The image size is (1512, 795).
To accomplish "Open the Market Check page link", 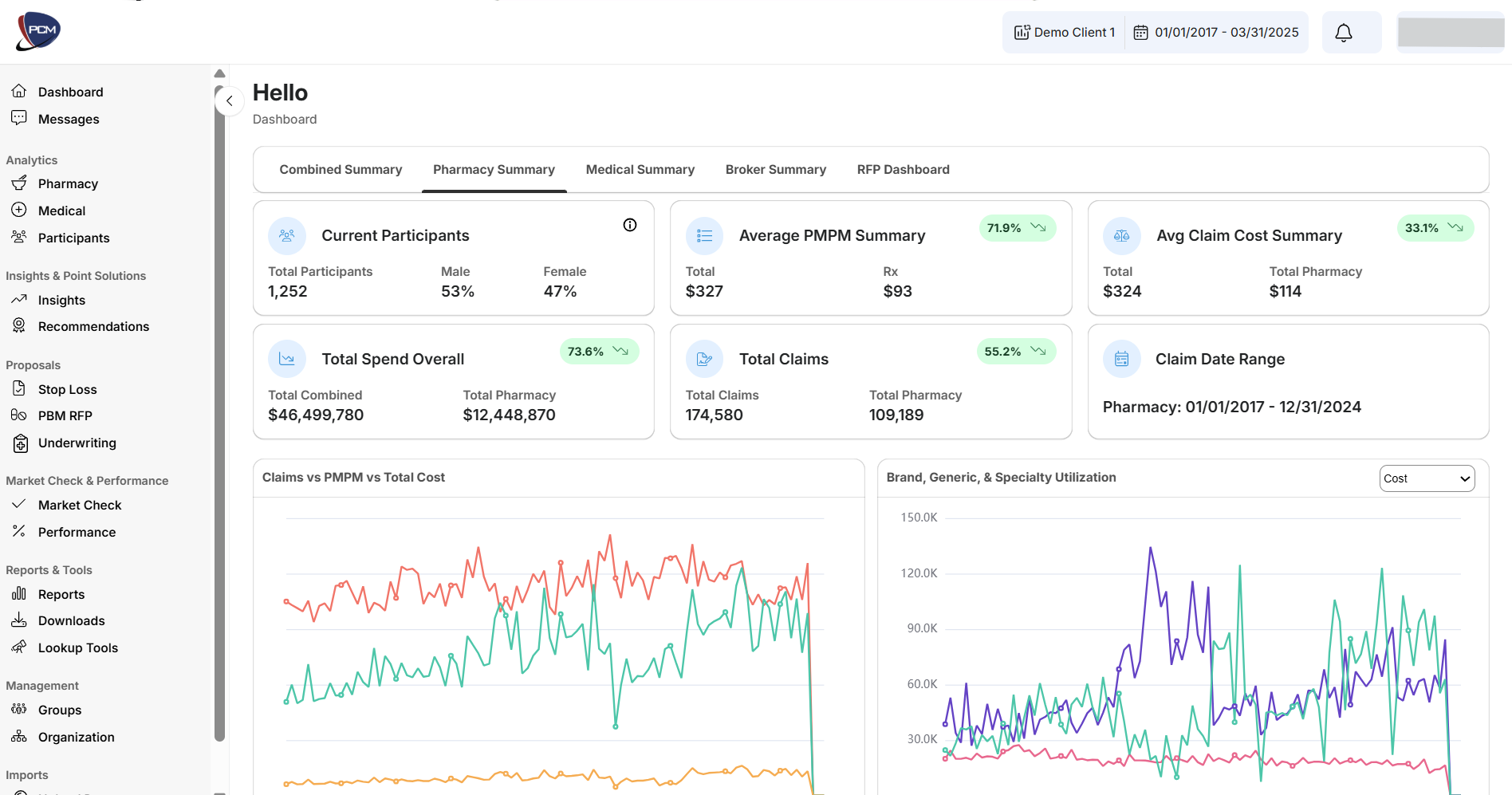I will 80,505.
